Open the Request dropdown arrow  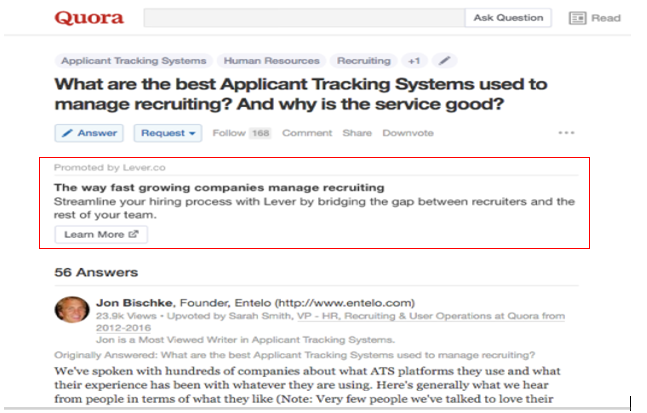[192, 133]
